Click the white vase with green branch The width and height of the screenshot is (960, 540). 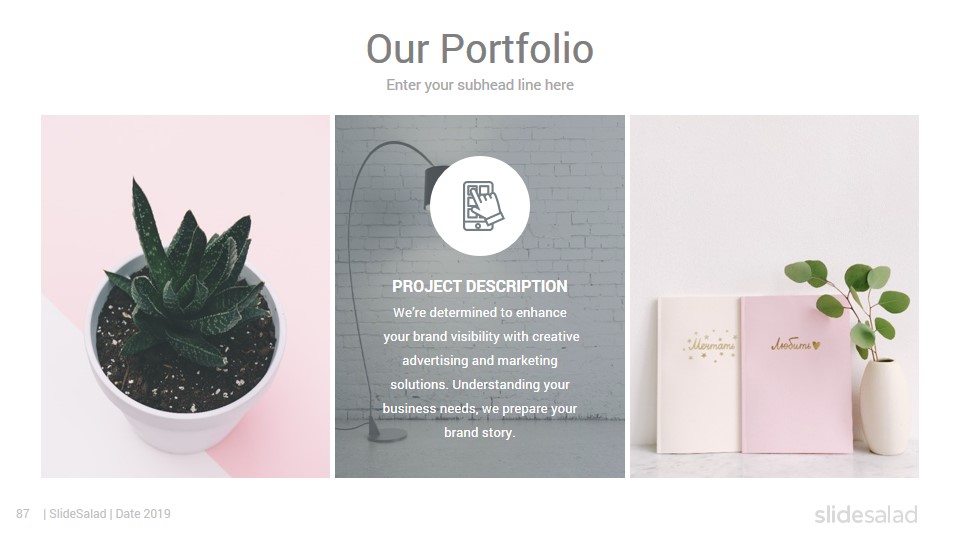(x=885, y=407)
